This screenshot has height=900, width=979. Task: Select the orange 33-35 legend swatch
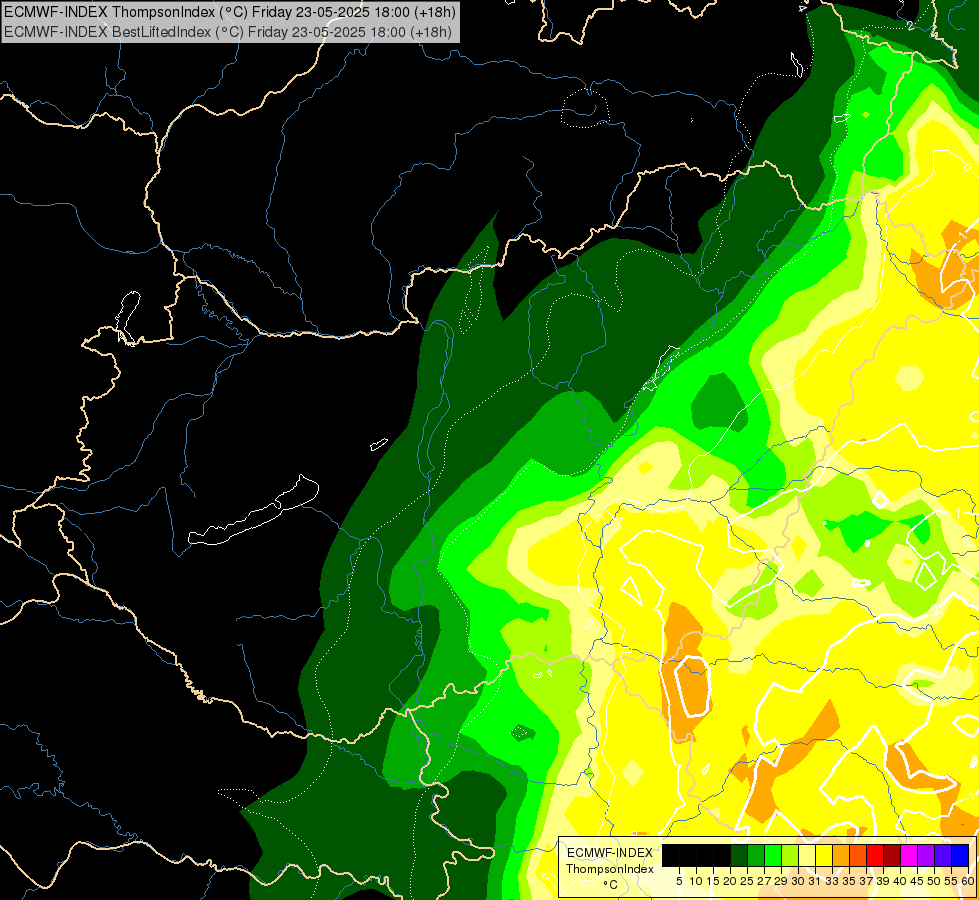(840, 855)
